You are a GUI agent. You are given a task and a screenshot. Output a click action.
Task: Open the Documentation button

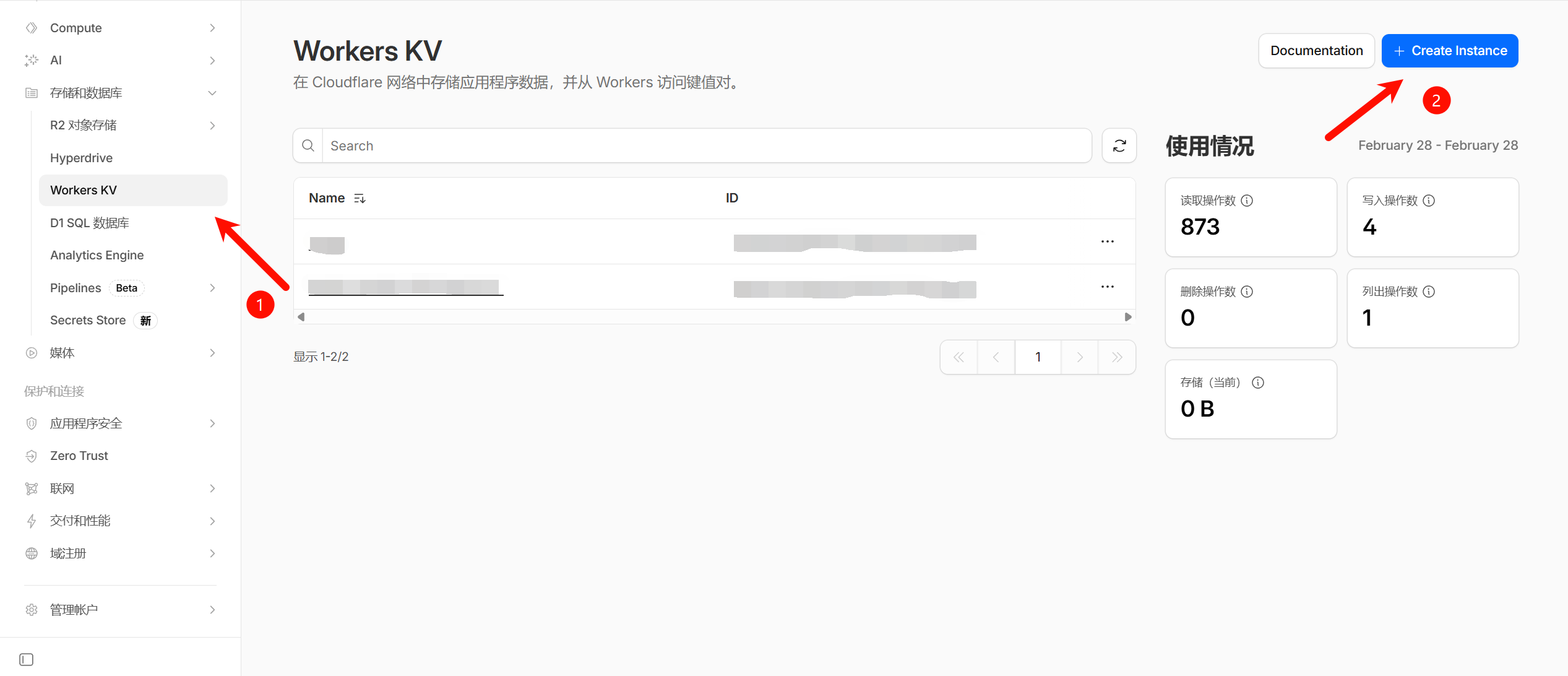[1316, 51]
